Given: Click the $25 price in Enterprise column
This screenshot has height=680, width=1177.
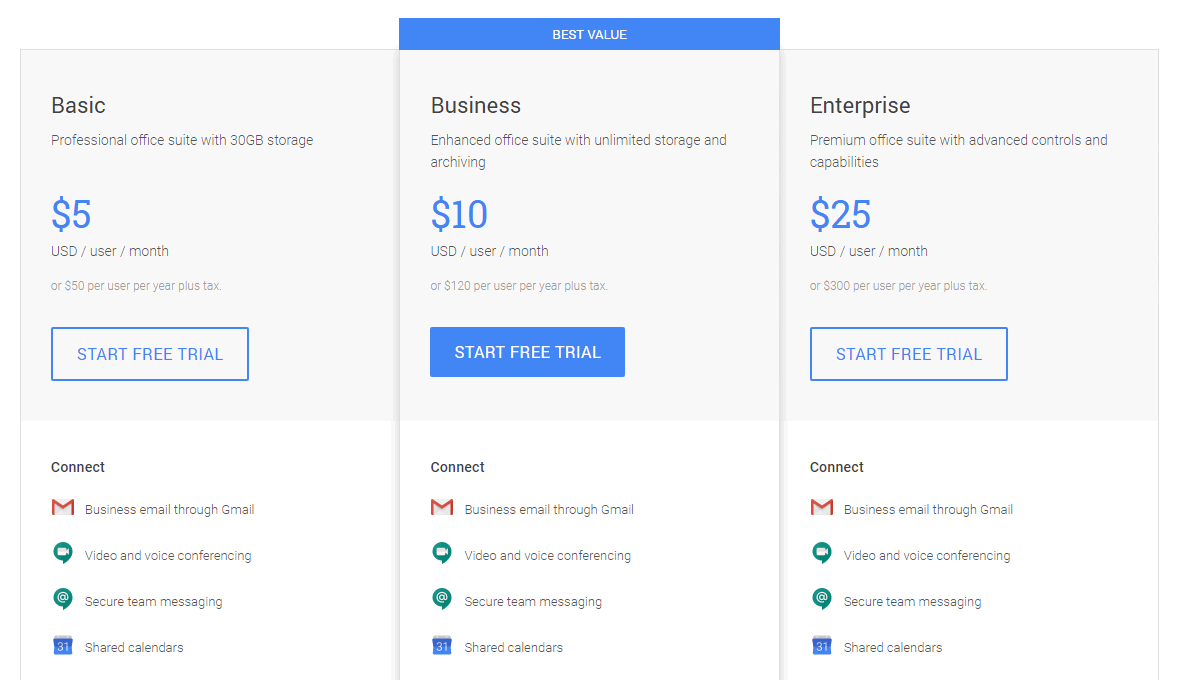Looking at the screenshot, I should [x=840, y=214].
